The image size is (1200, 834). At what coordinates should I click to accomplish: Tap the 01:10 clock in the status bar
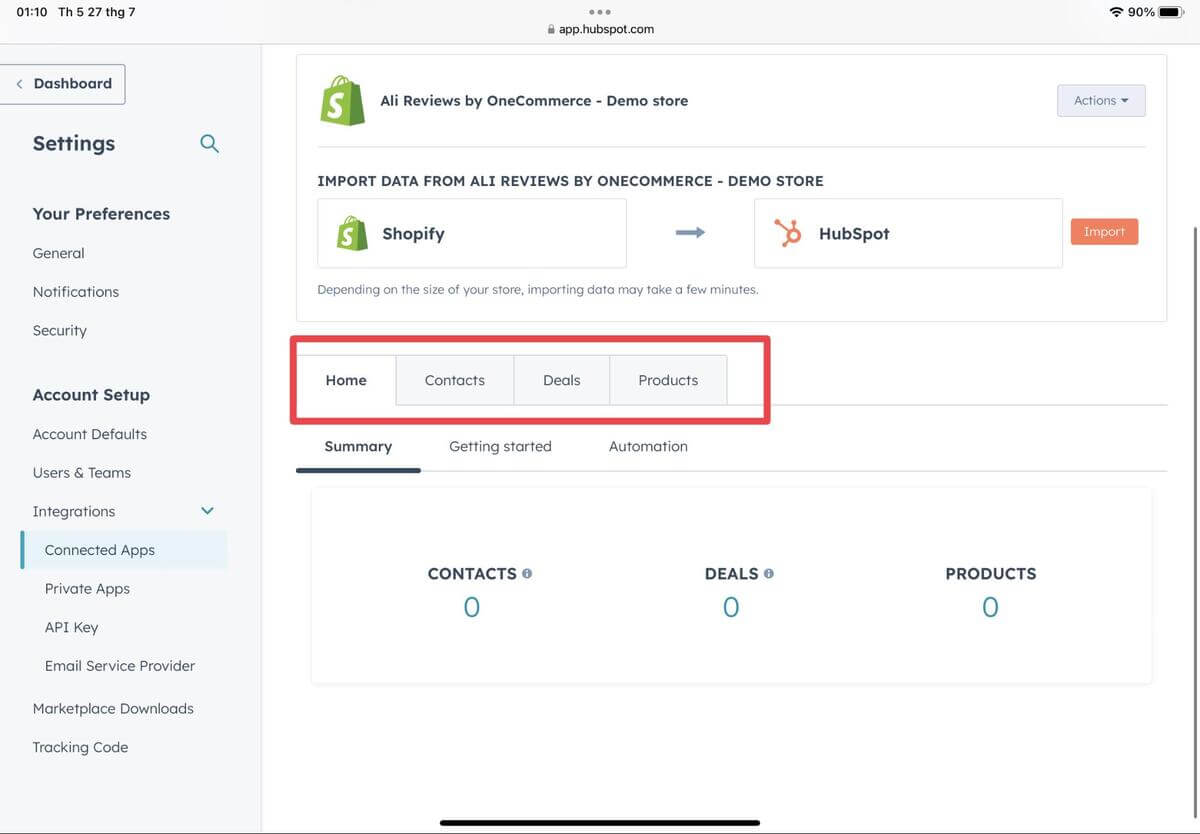[x=32, y=12]
